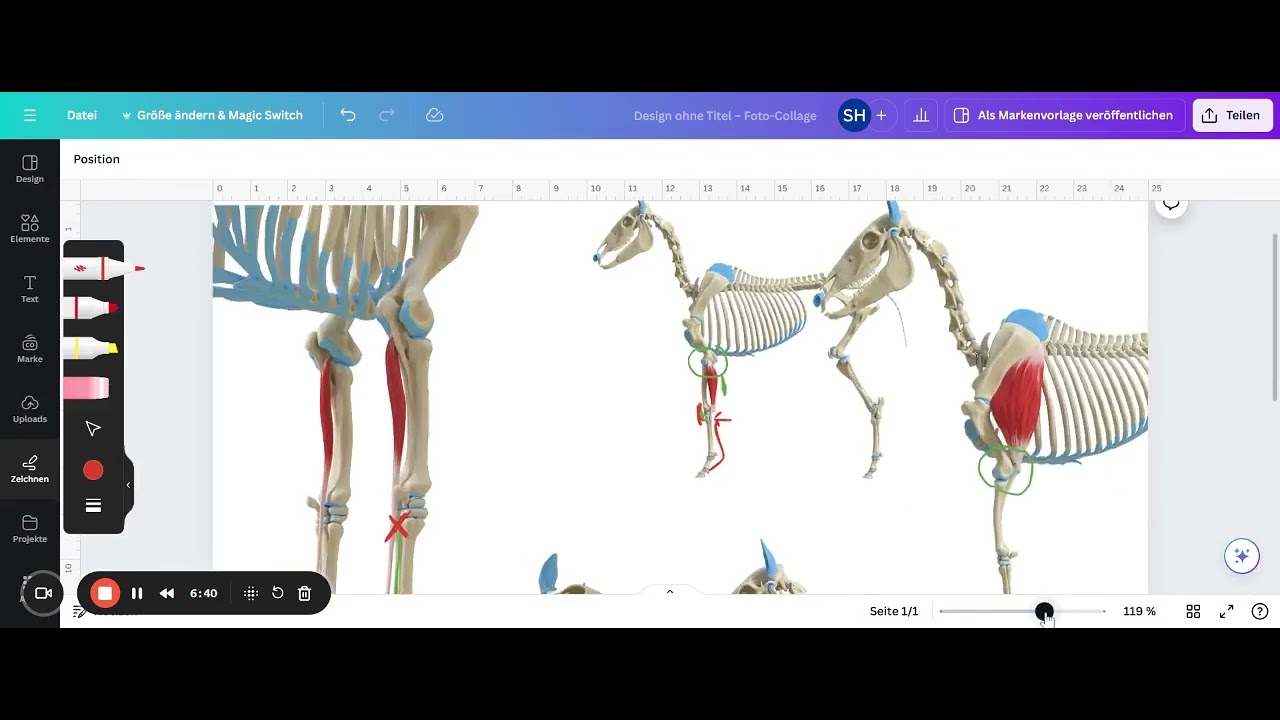Expand the page thumbnails chevron

pos(670,591)
